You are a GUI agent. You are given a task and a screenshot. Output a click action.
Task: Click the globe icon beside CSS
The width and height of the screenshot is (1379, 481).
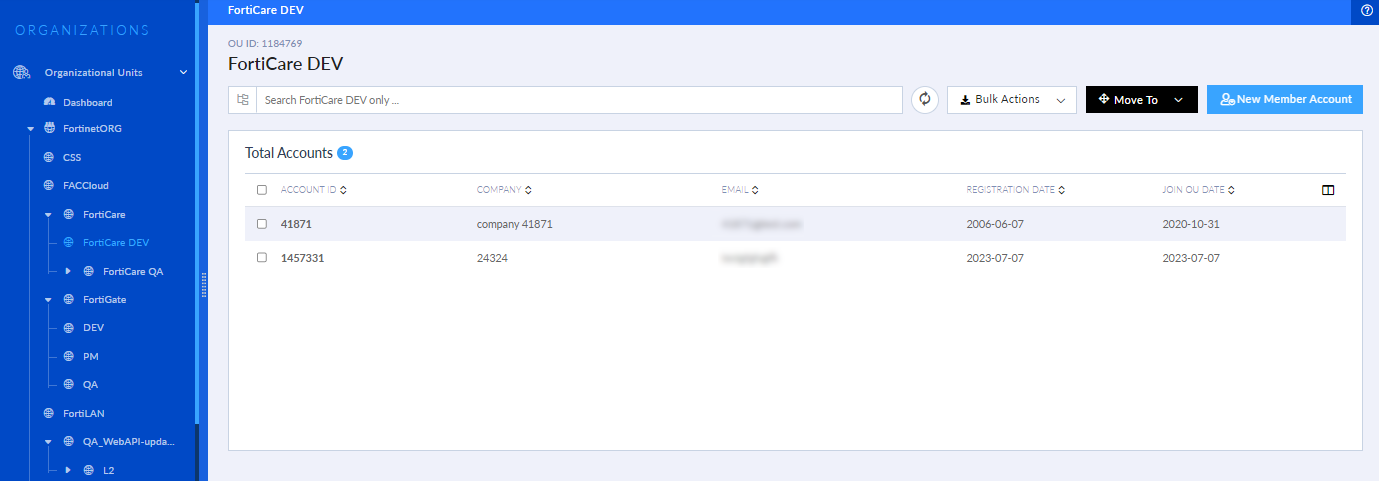pos(49,157)
